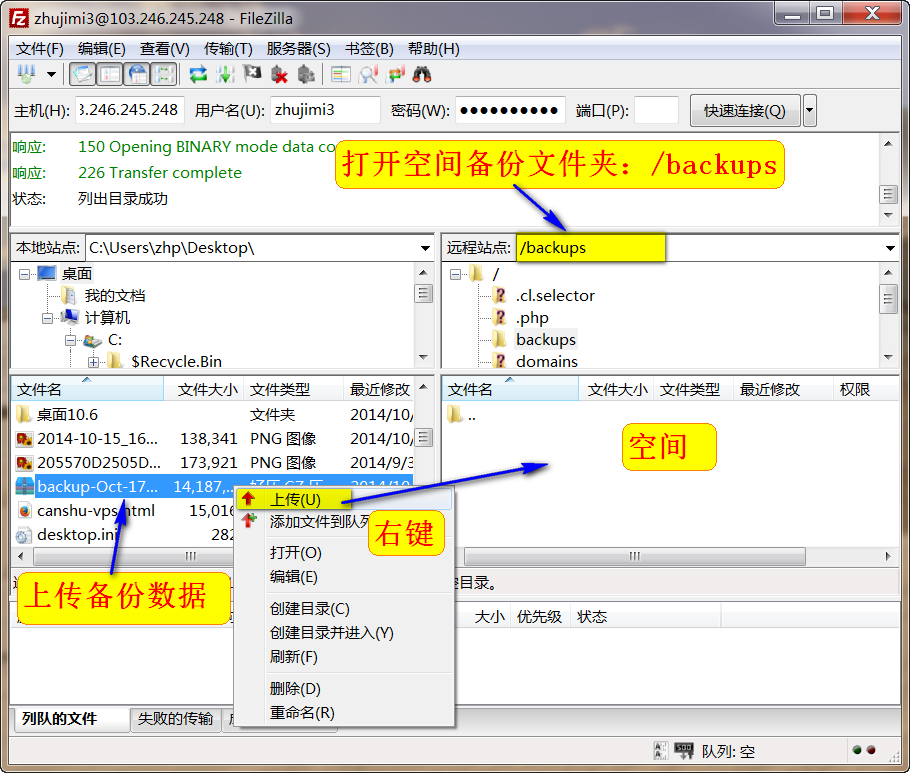Toggle the remote directory tree display

[138, 74]
